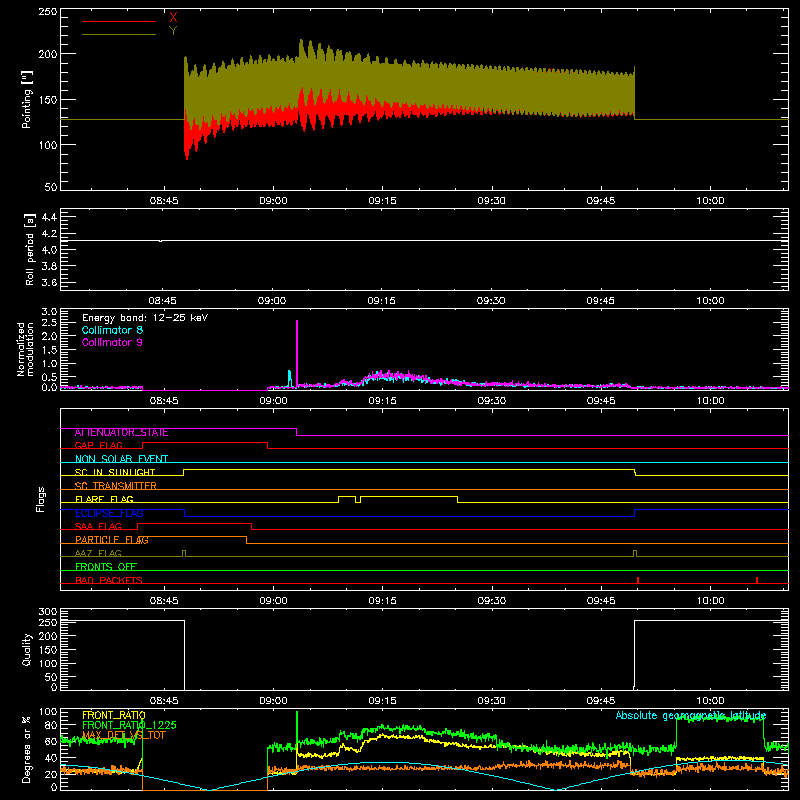Click the PARTICLE_FLAG label

[112, 540]
